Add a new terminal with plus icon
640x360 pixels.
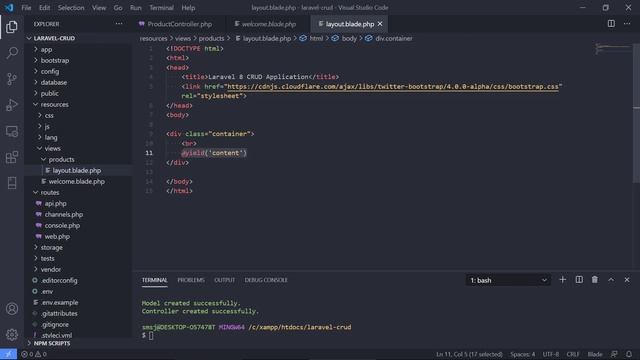(x=562, y=280)
